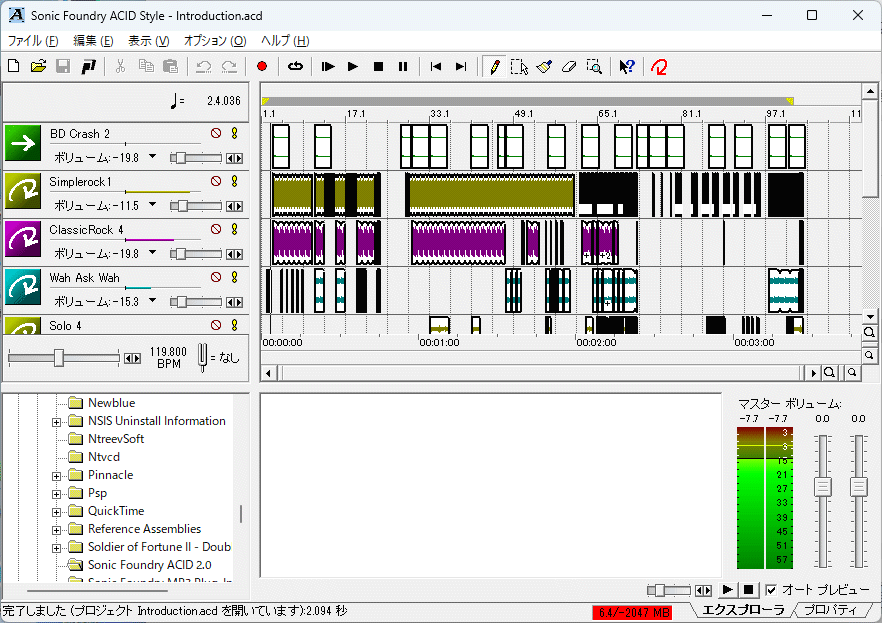Expand the Pinnacle folder

click(56, 476)
